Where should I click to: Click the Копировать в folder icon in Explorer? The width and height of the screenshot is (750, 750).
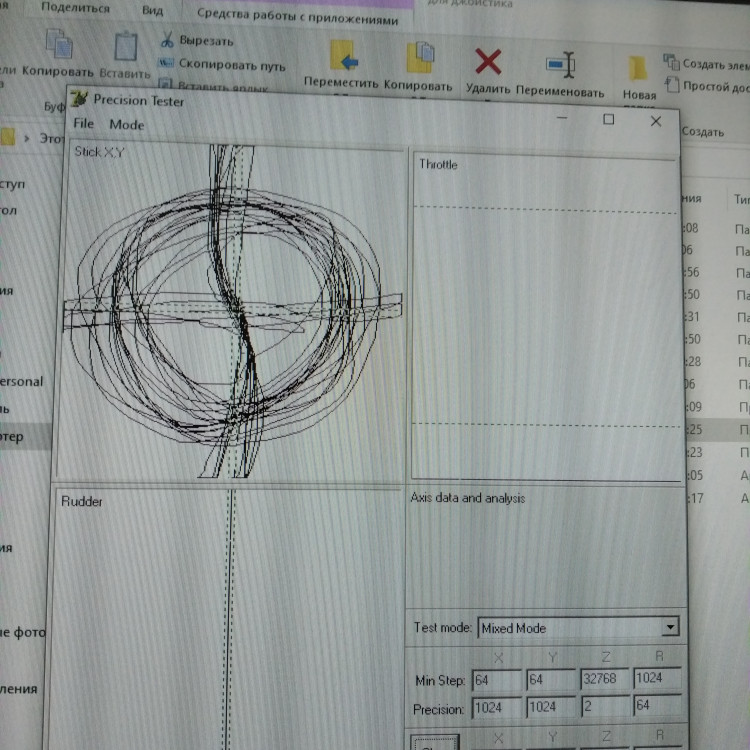tap(420, 57)
